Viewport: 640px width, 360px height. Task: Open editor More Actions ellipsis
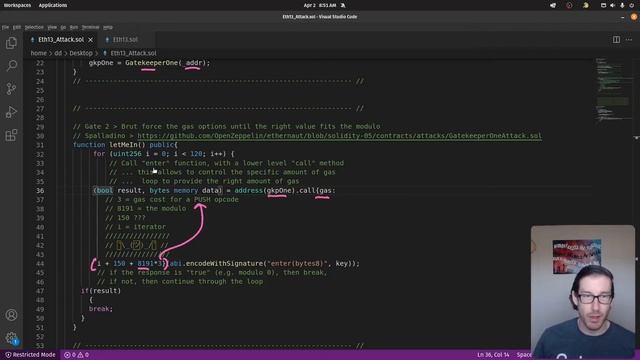coord(629,40)
